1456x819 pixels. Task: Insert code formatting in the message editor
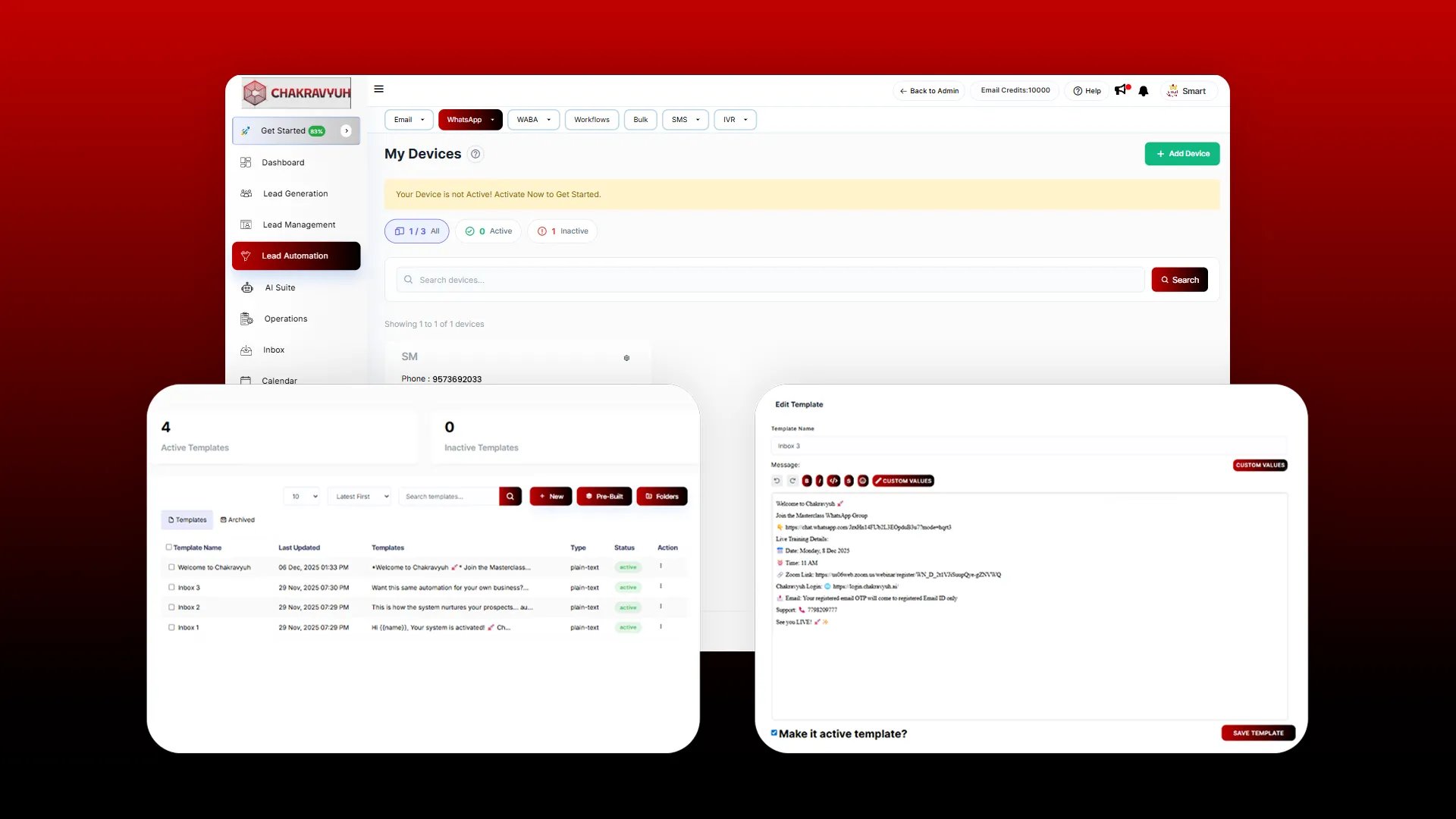coord(833,481)
